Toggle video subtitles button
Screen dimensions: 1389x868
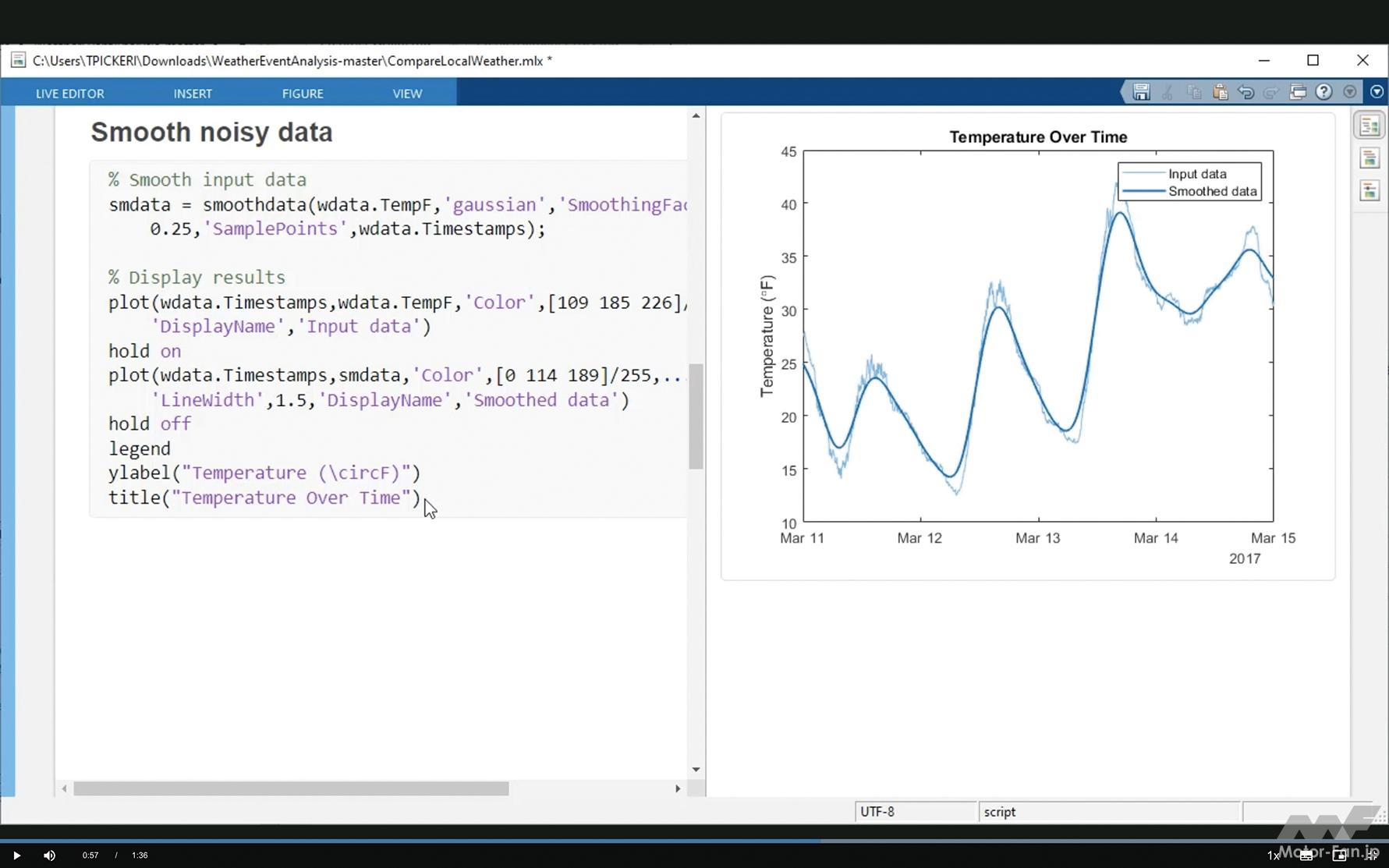[x=1306, y=856]
